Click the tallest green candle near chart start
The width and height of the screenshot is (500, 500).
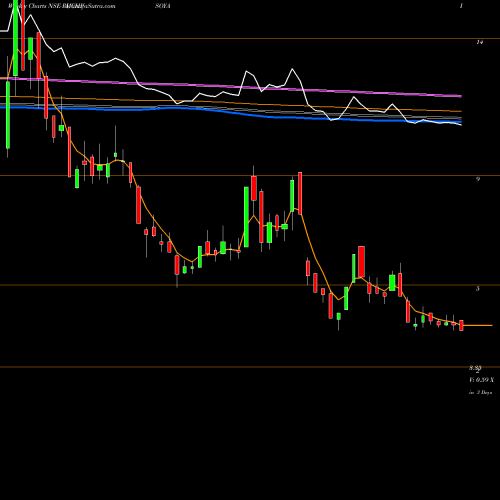pyautogui.click(x=15, y=38)
